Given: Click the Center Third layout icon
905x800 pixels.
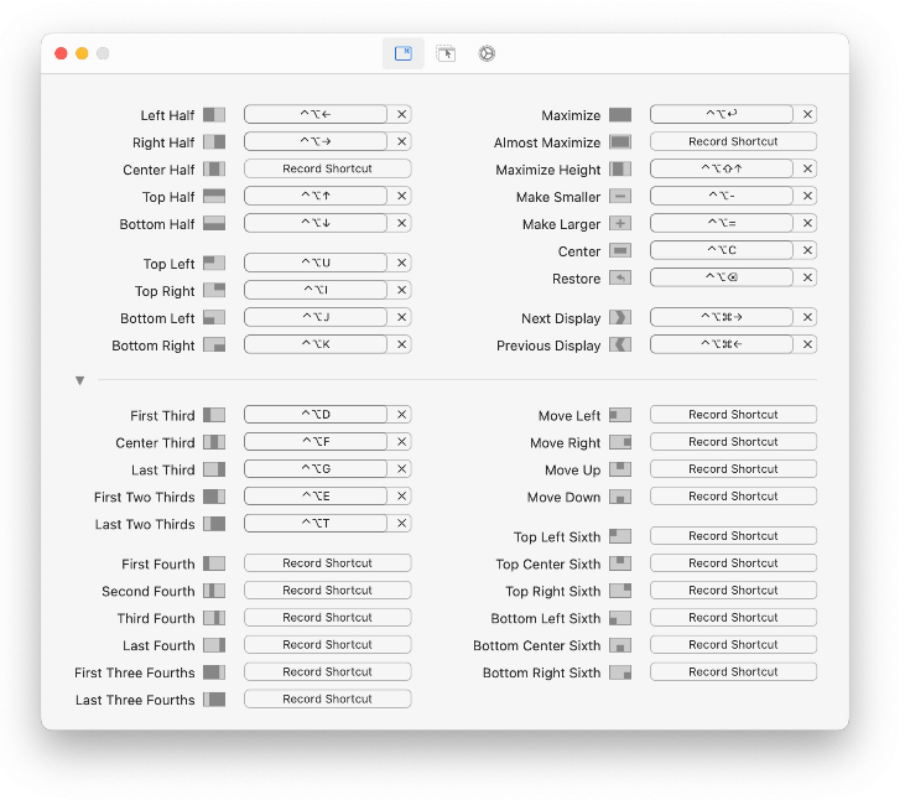Looking at the screenshot, I should point(214,442).
